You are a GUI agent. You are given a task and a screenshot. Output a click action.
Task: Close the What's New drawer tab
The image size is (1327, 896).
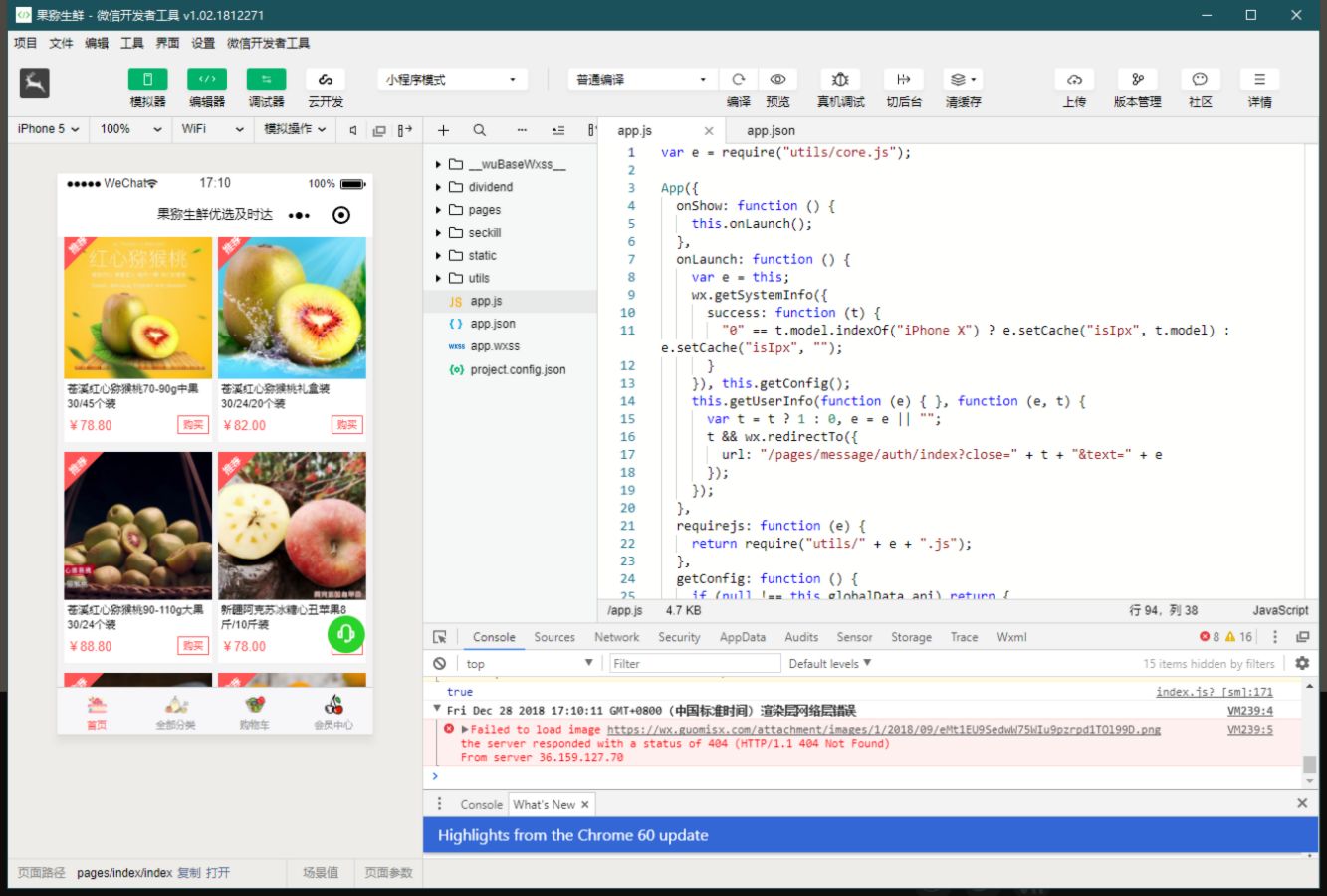(585, 804)
